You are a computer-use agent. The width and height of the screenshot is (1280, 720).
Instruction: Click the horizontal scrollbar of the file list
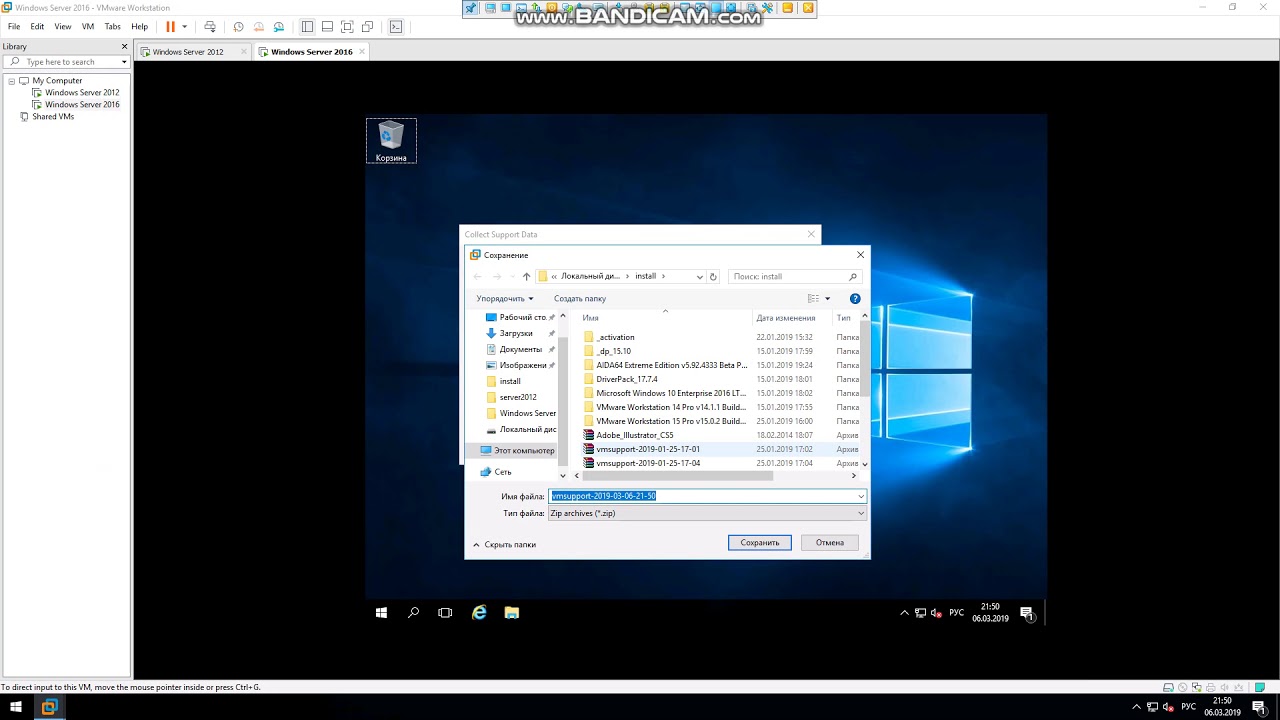(x=677, y=476)
